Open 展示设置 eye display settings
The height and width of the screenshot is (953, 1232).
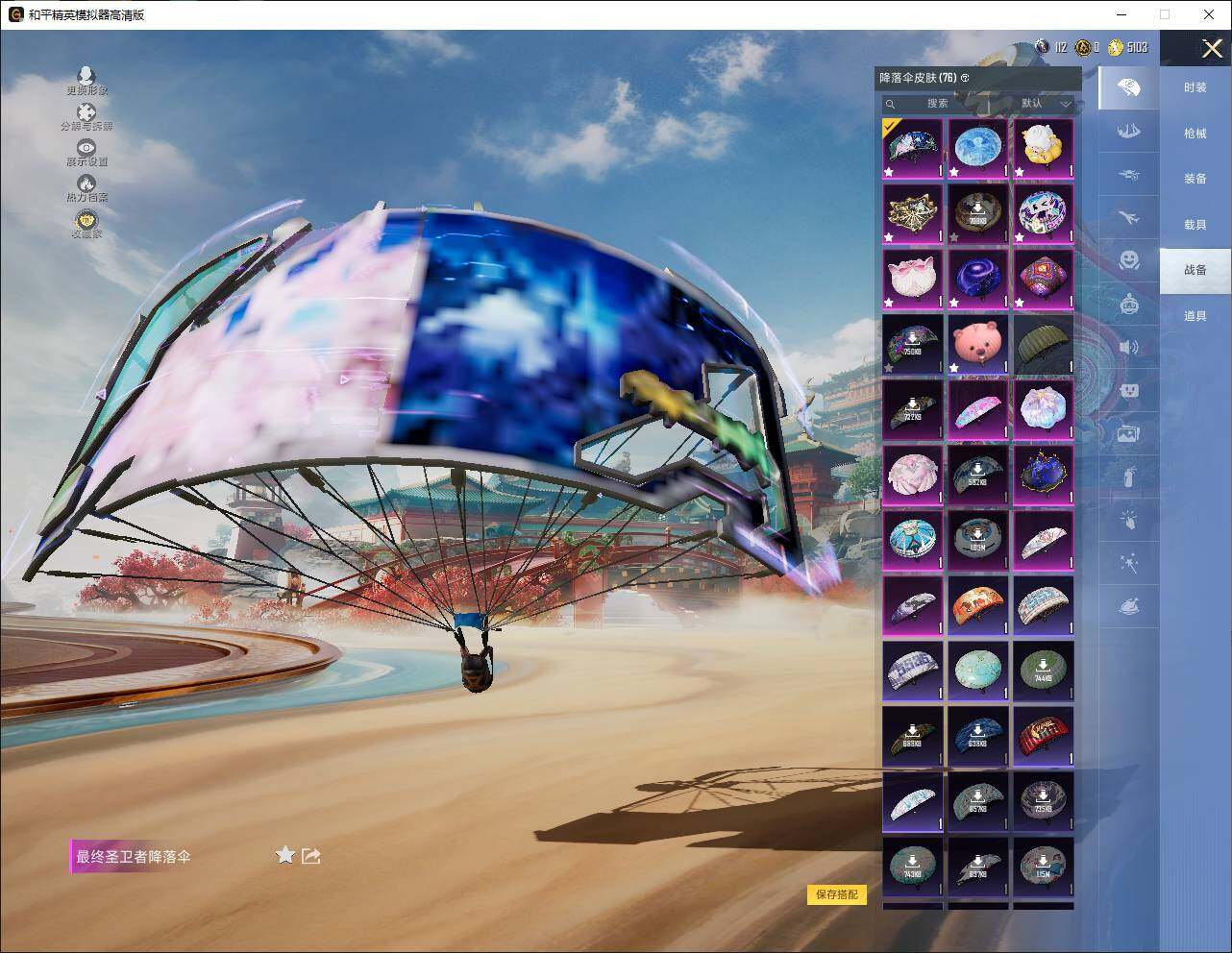coord(86,148)
